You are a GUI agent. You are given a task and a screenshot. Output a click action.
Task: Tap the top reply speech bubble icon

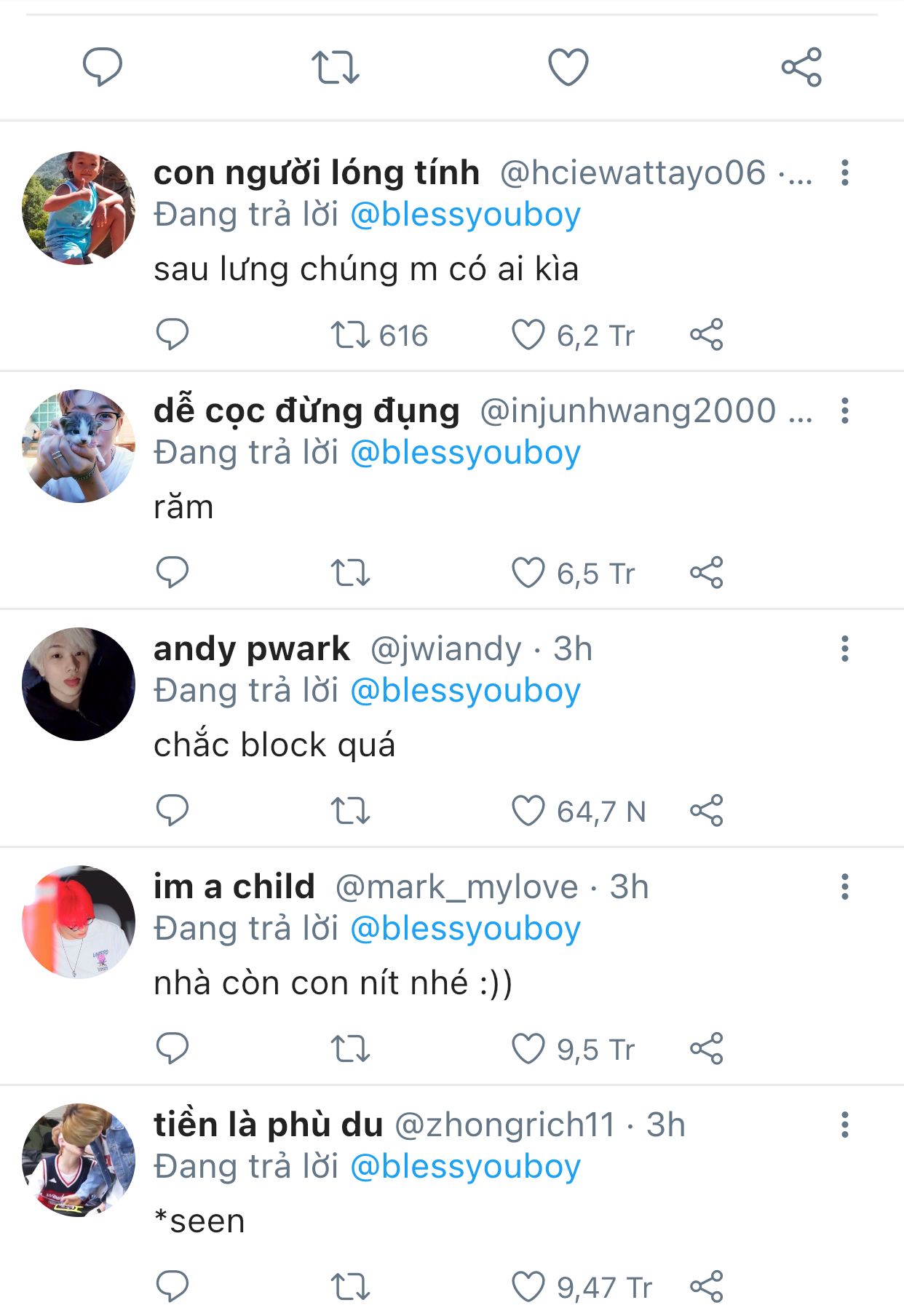click(102, 67)
